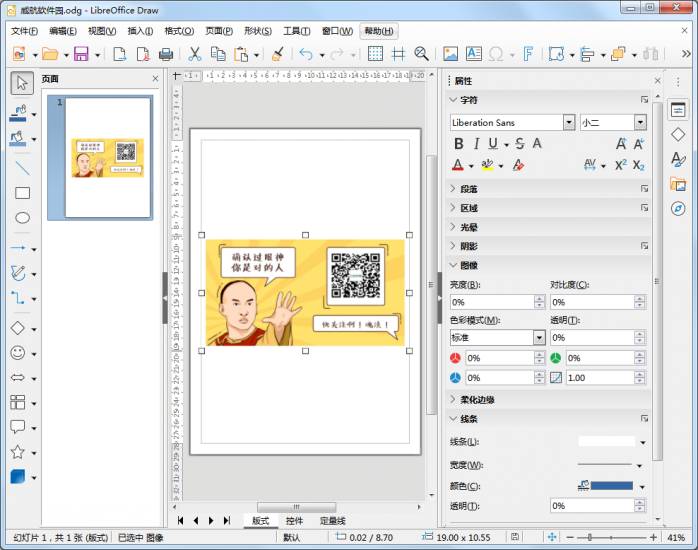Image resolution: width=698 pixels, height=550 pixels.
Task: Toggle Bold formatting in the character section
Action: [x=459, y=144]
